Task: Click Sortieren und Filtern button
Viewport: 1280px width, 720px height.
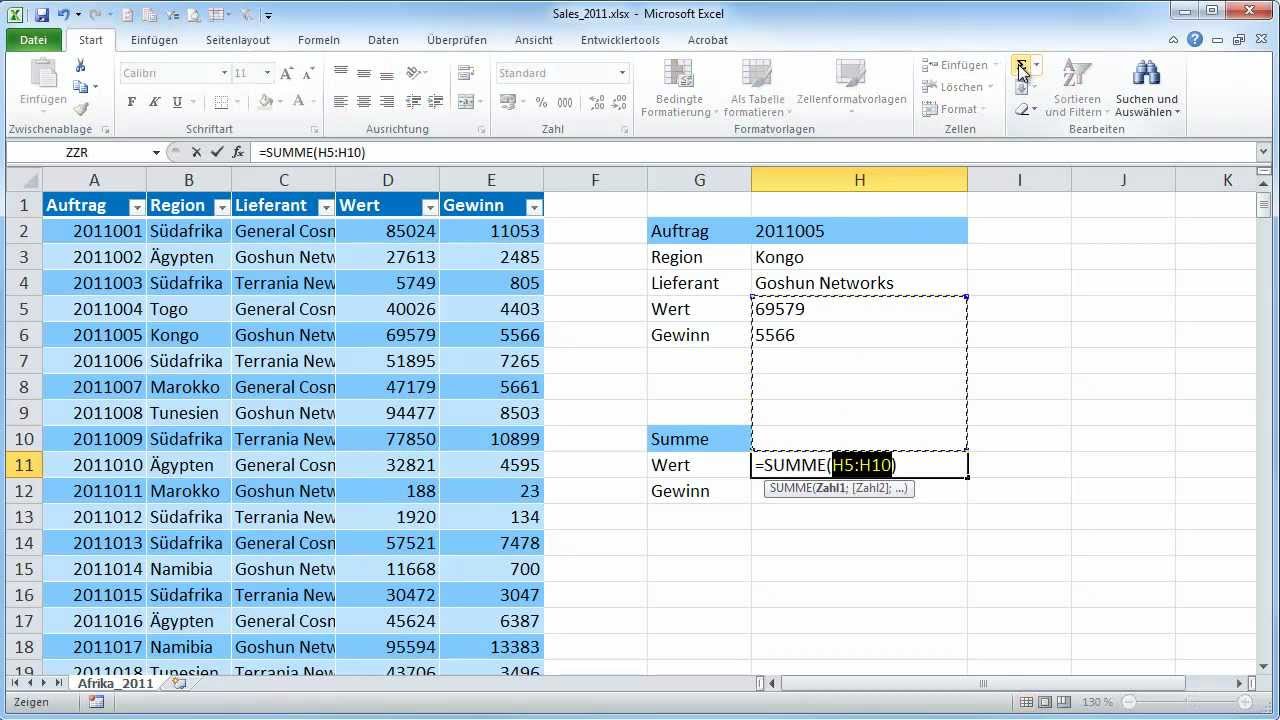Action: (x=1077, y=88)
